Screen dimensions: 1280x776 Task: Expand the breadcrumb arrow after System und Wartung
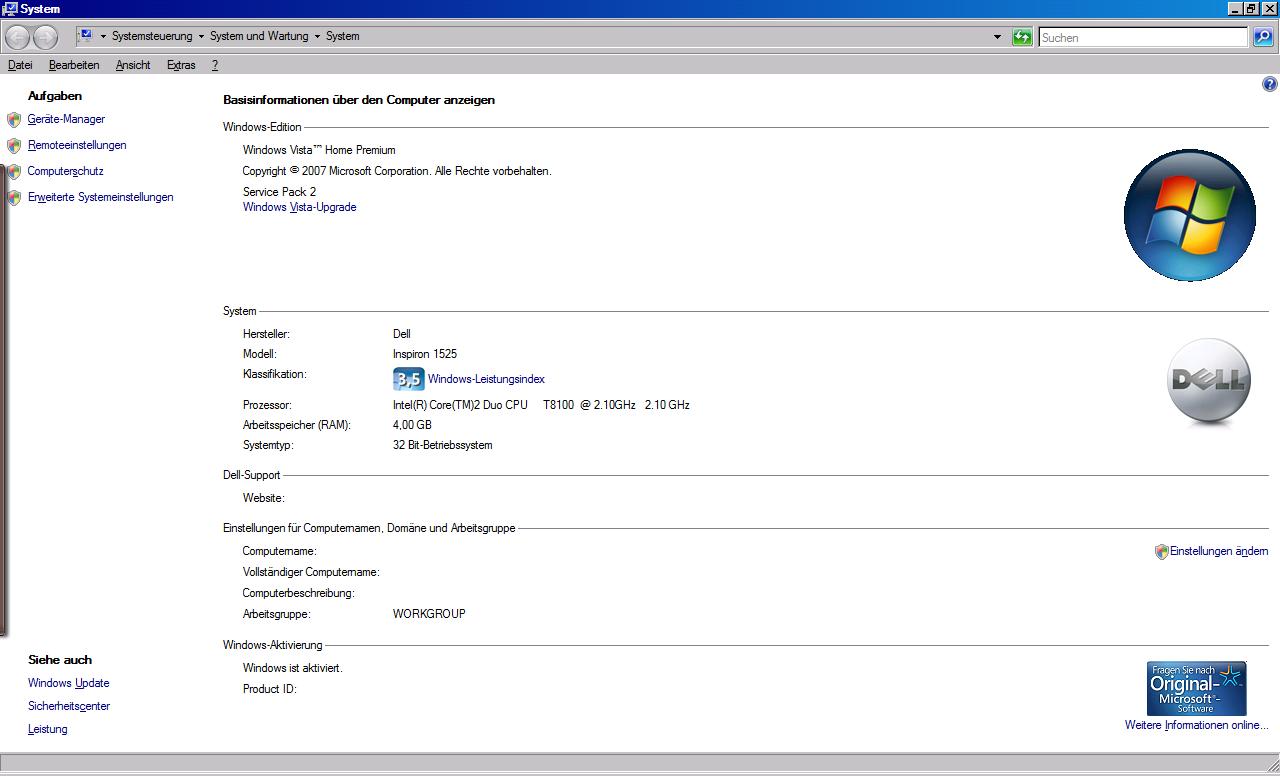[x=317, y=36]
